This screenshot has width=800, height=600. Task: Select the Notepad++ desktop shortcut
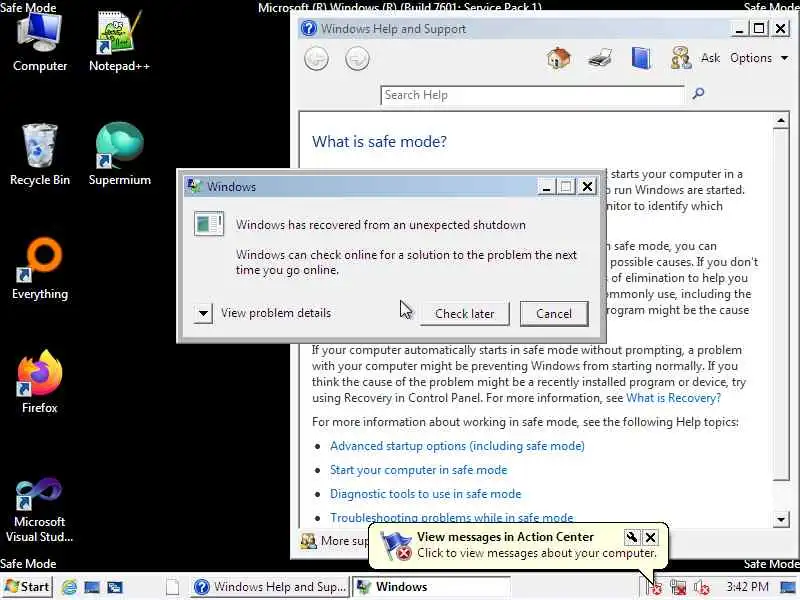coord(119,43)
